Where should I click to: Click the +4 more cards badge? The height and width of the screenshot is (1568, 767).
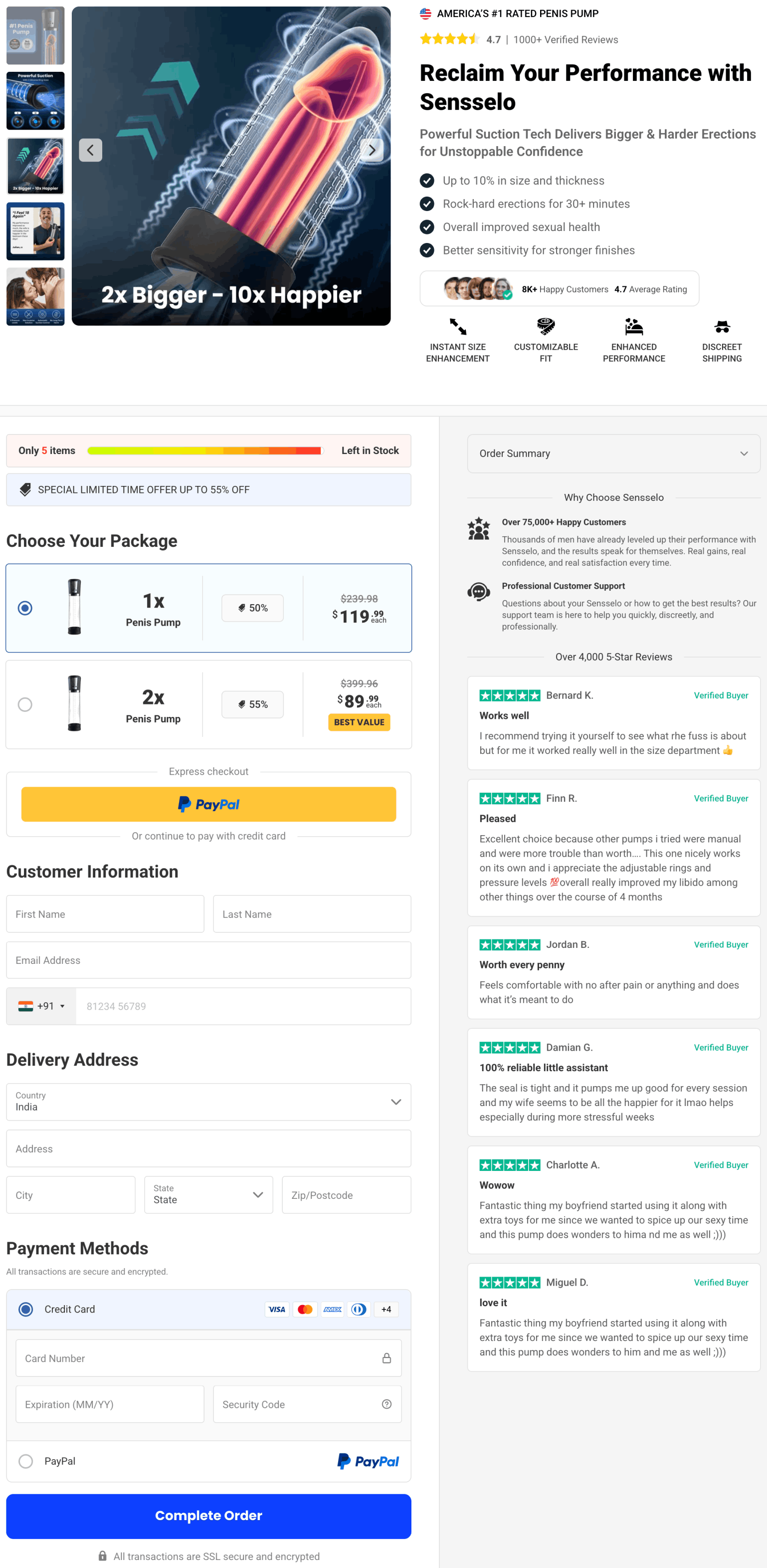pyautogui.click(x=386, y=1309)
